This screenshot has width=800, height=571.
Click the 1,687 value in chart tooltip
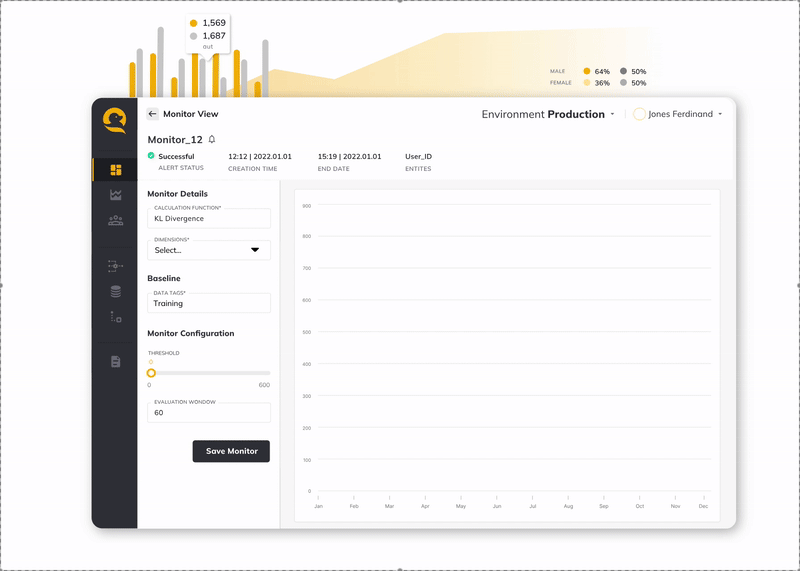(x=214, y=36)
